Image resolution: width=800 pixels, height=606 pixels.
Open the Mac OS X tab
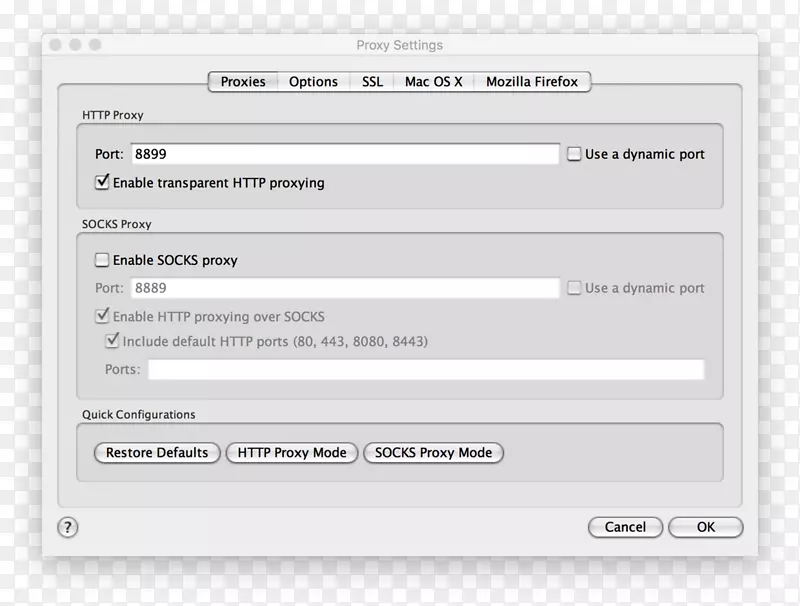[434, 82]
